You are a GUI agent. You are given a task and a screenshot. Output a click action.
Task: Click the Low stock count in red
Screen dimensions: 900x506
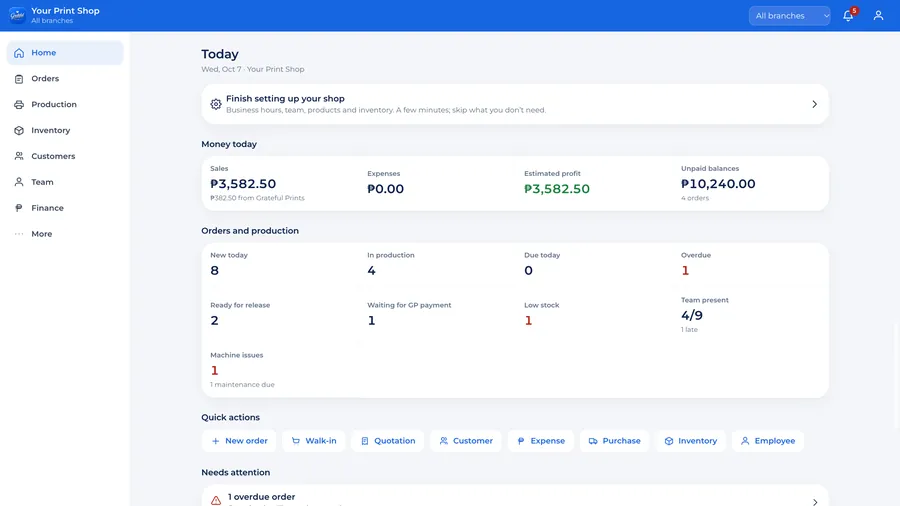[x=528, y=320]
